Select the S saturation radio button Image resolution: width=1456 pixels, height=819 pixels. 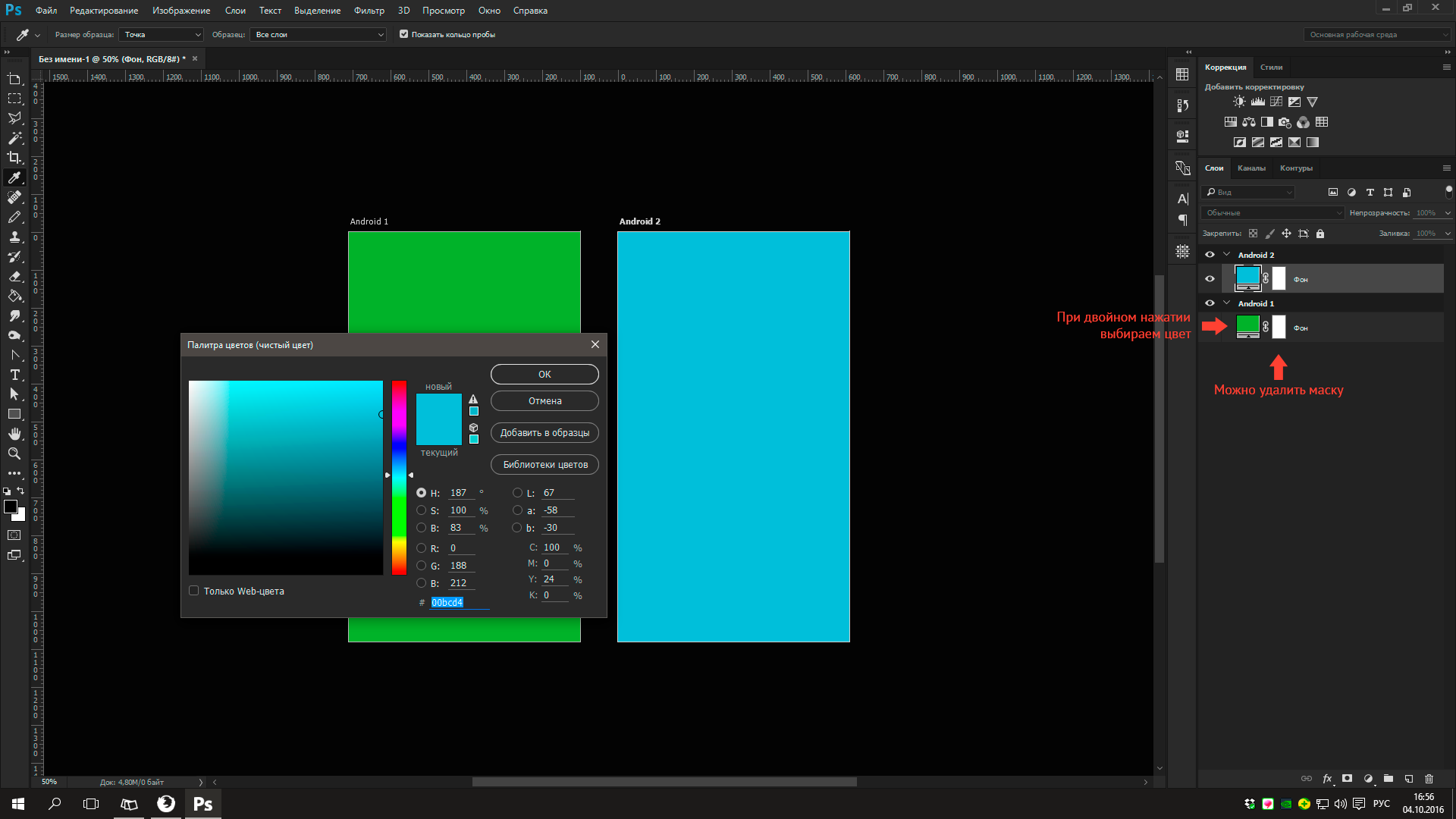tap(422, 510)
